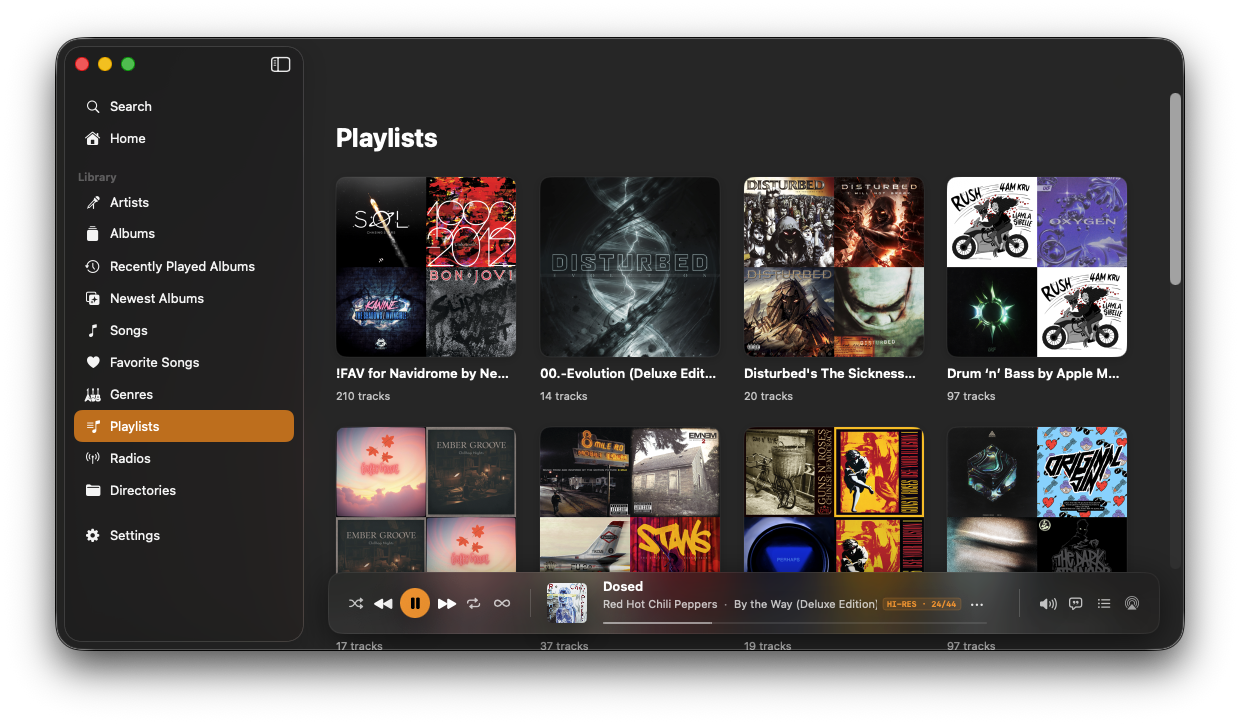Open the play queue list
Image resolution: width=1240 pixels, height=724 pixels.
click(1103, 603)
